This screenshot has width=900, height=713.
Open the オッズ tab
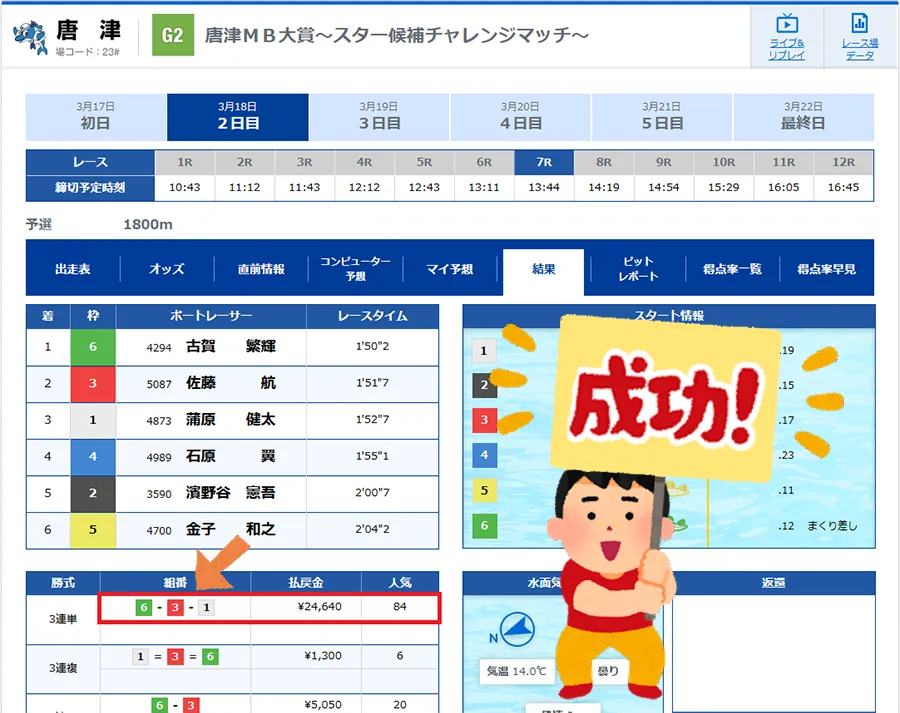tap(167, 269)
